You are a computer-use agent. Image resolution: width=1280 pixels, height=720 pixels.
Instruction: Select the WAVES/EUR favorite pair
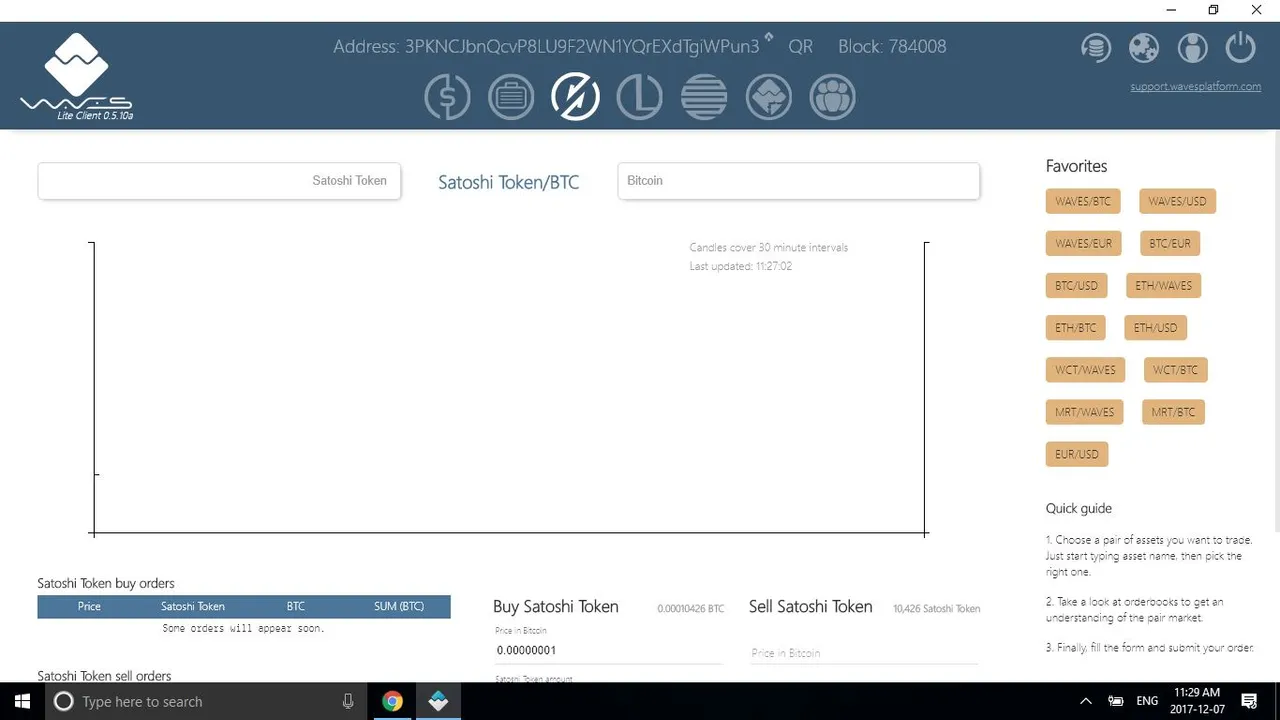(1083, 243)
